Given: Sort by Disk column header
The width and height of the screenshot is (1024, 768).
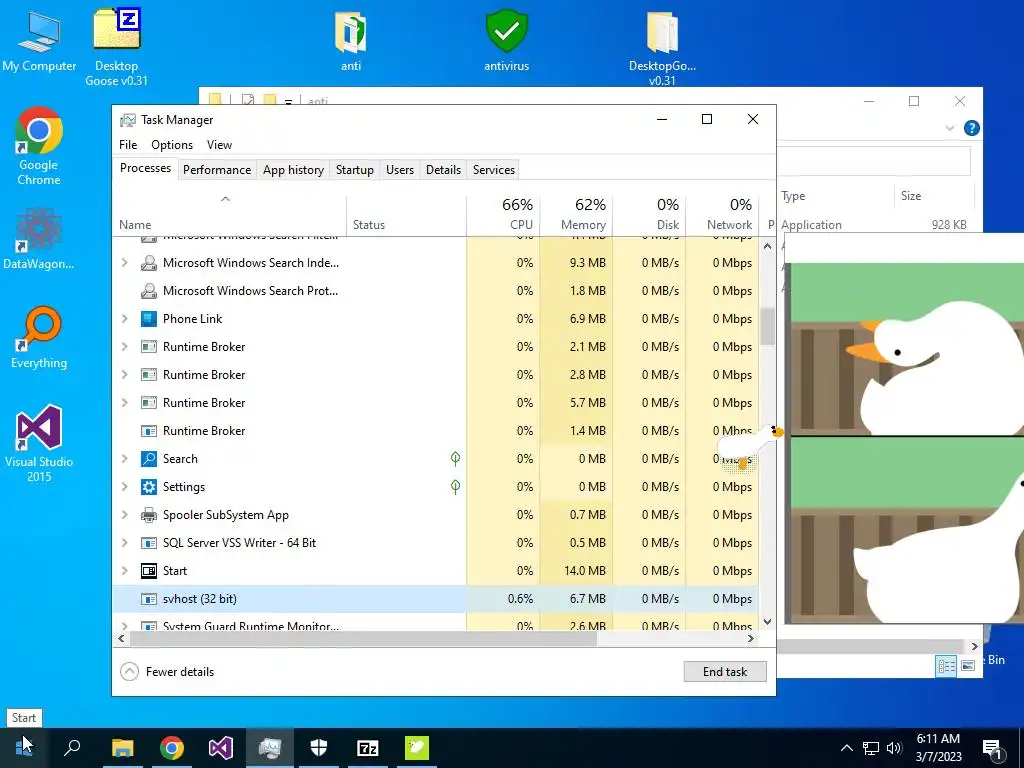Looking at the screenshot, I should [650, 214].
